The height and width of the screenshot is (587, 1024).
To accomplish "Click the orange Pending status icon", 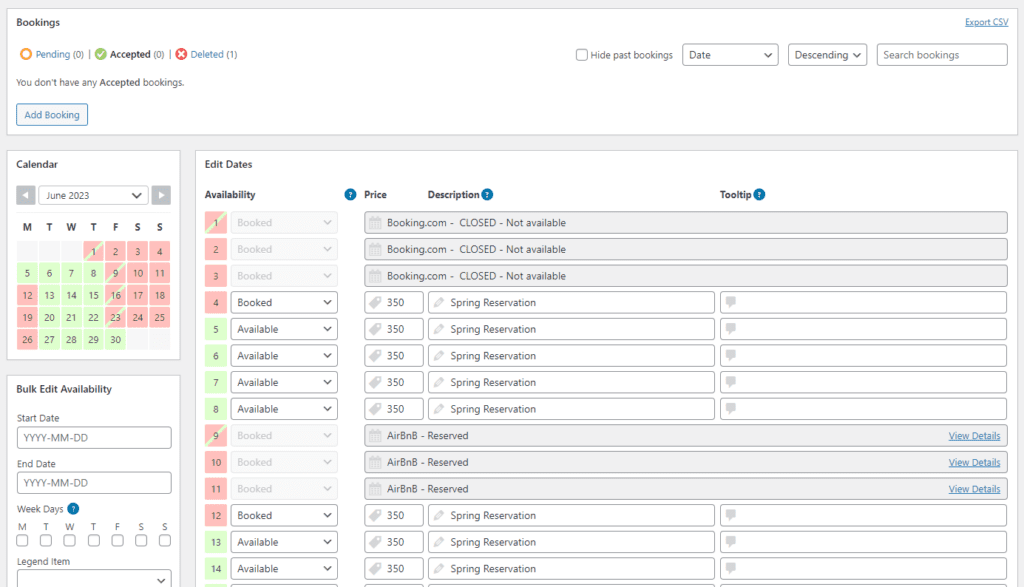I will pos(25,54).
